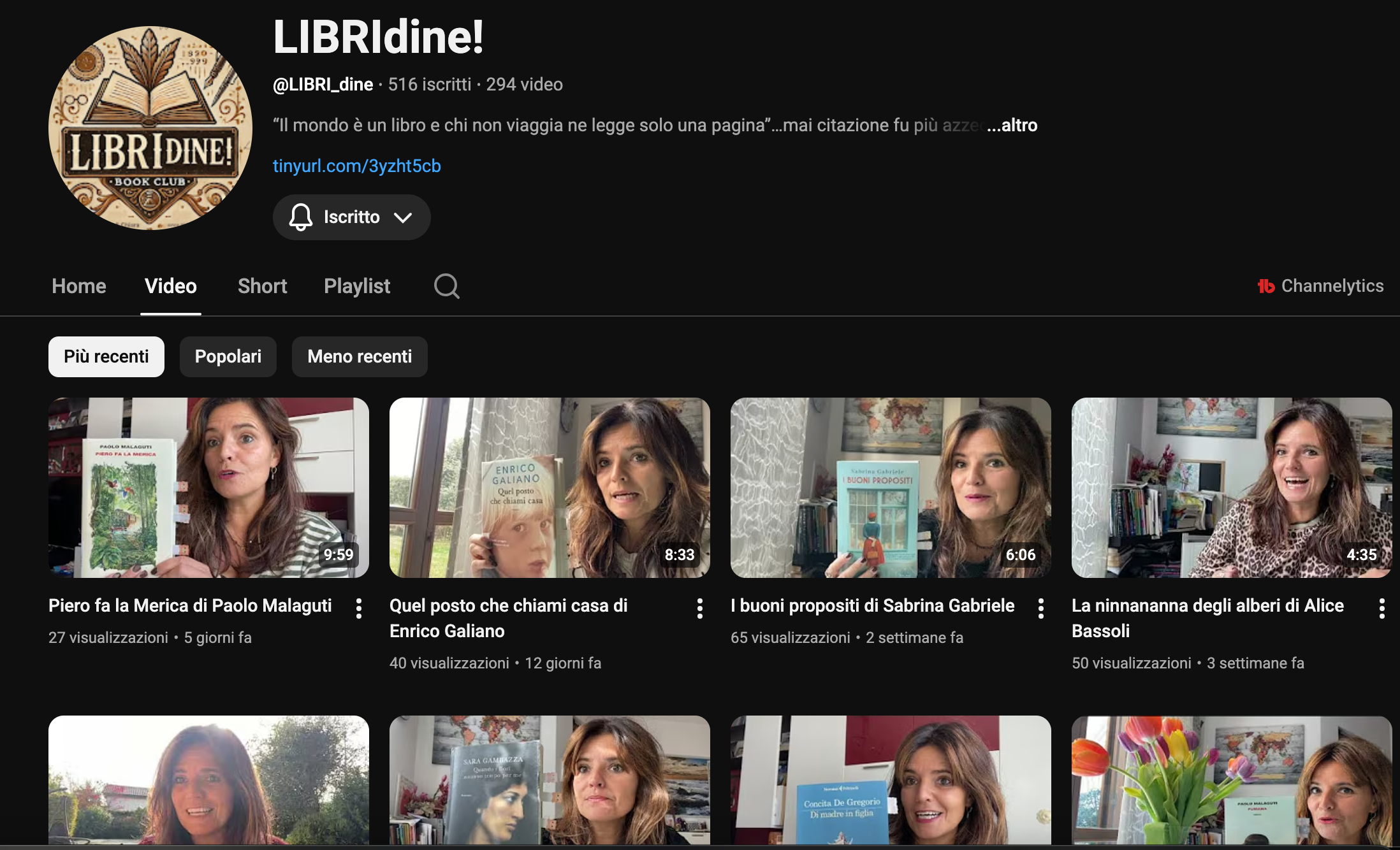Click the 40 visualizzazioni text
This screenshot has width=1400, height=850.
[x=449, y=663]
